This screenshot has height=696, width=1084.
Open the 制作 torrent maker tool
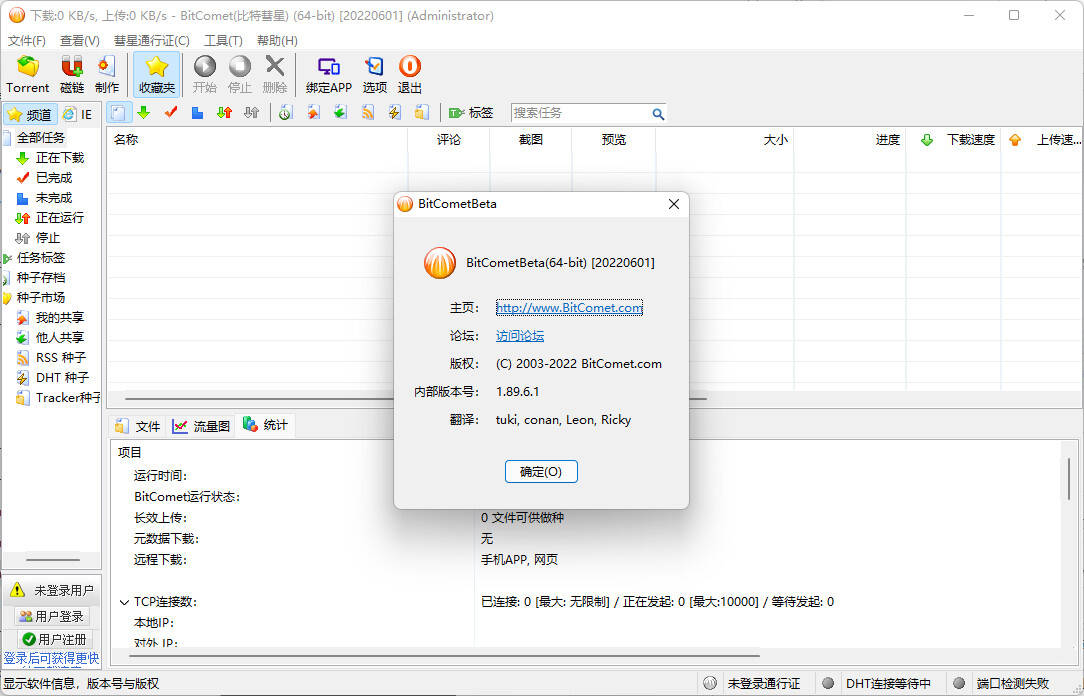[106, 74]
